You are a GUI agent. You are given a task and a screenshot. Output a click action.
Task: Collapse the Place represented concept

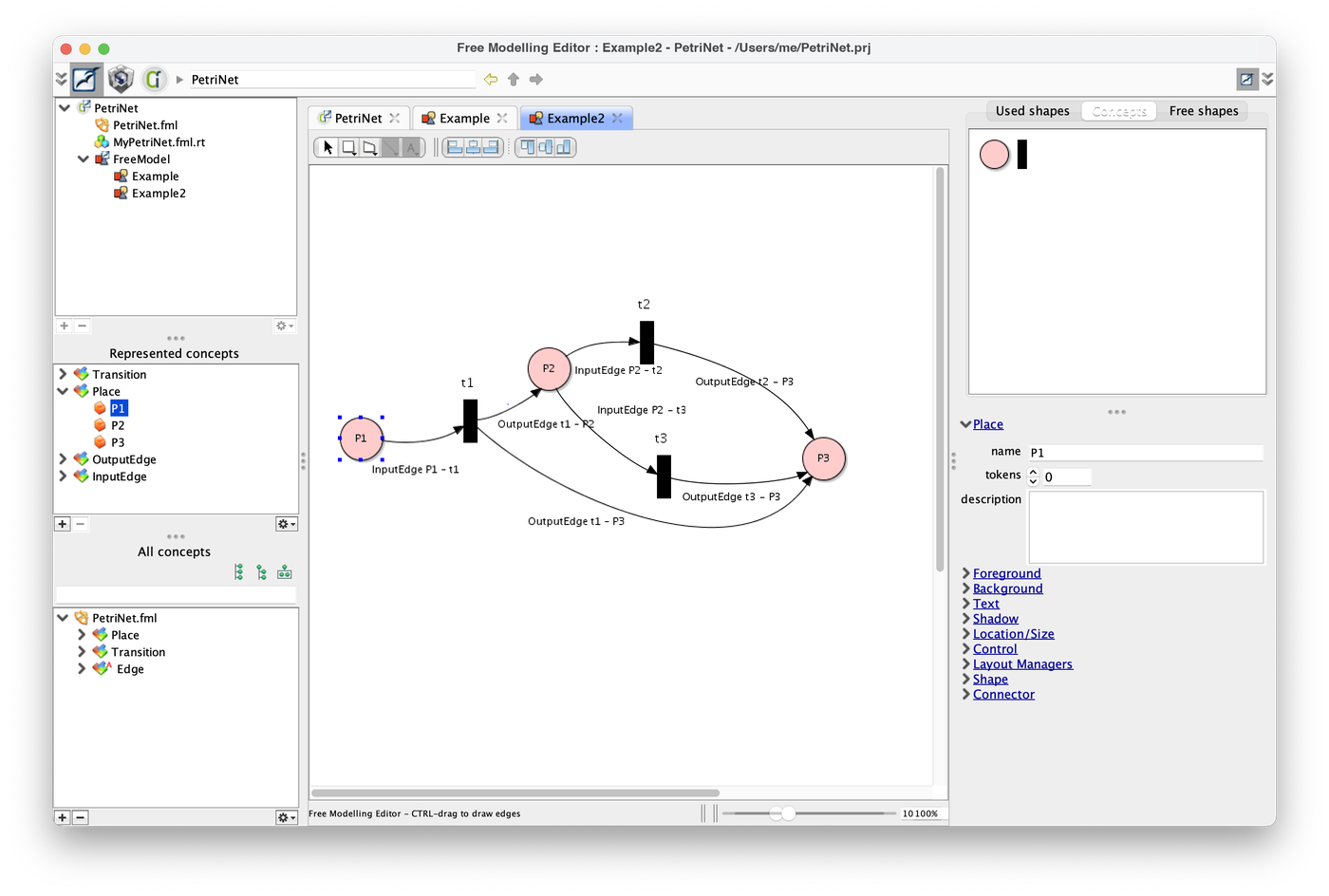coord(64,391)
